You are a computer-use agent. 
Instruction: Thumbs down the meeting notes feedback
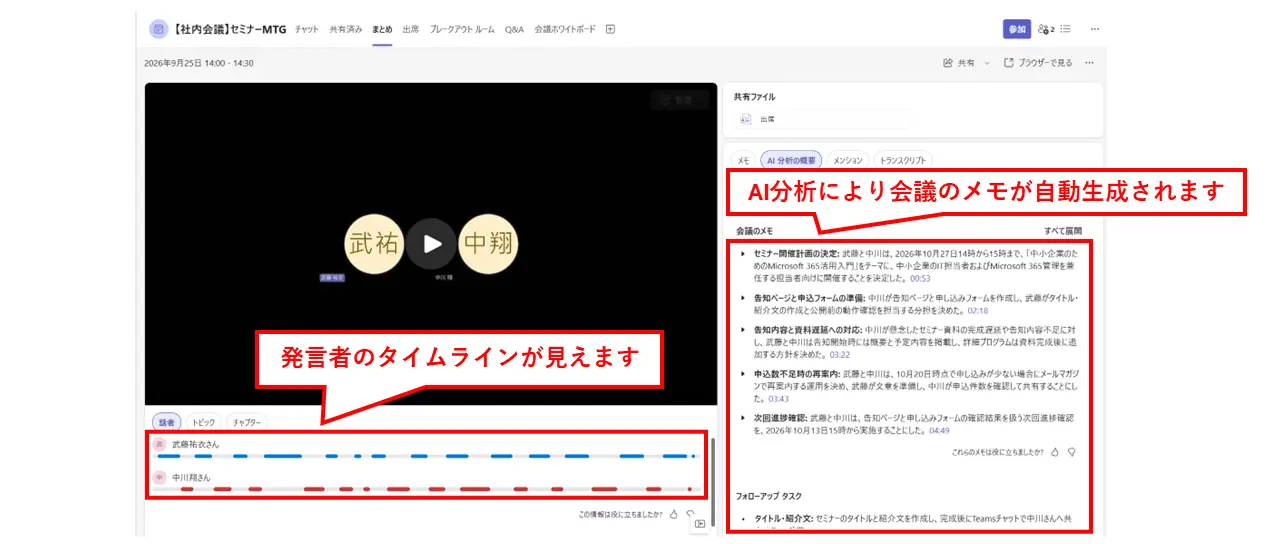pyautogui.click(x=1071, y=452)
